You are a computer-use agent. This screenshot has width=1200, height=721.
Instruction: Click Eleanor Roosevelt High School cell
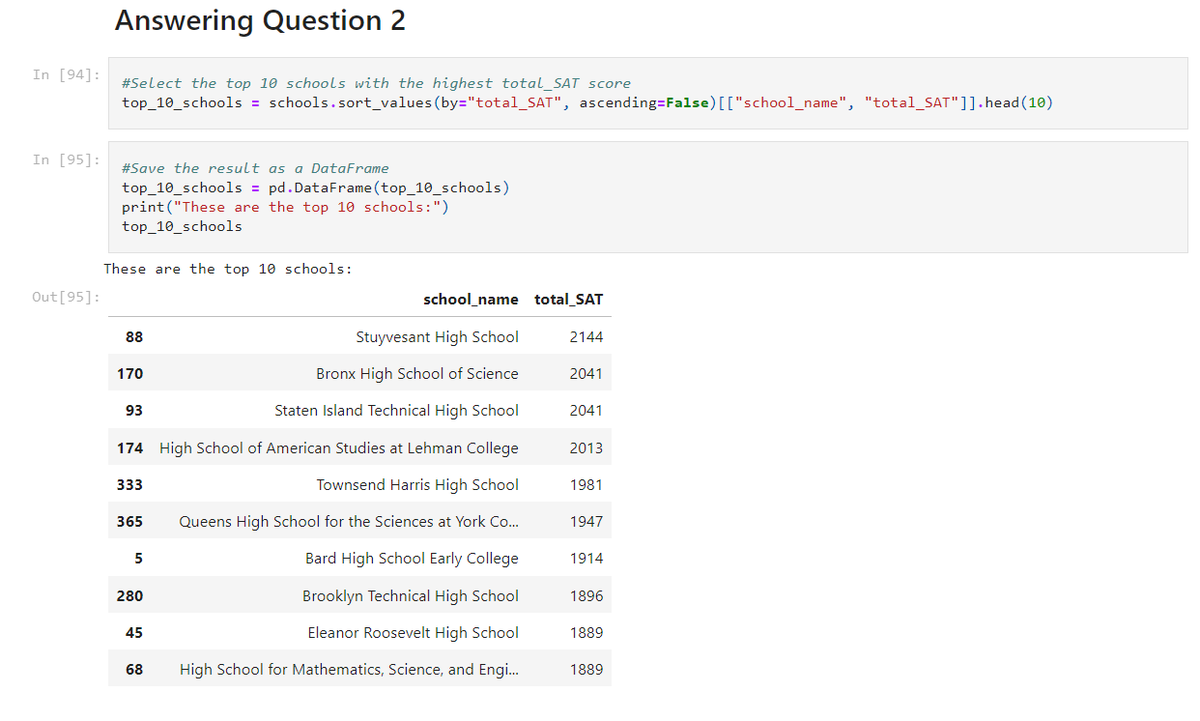click(x=413, y=633)
